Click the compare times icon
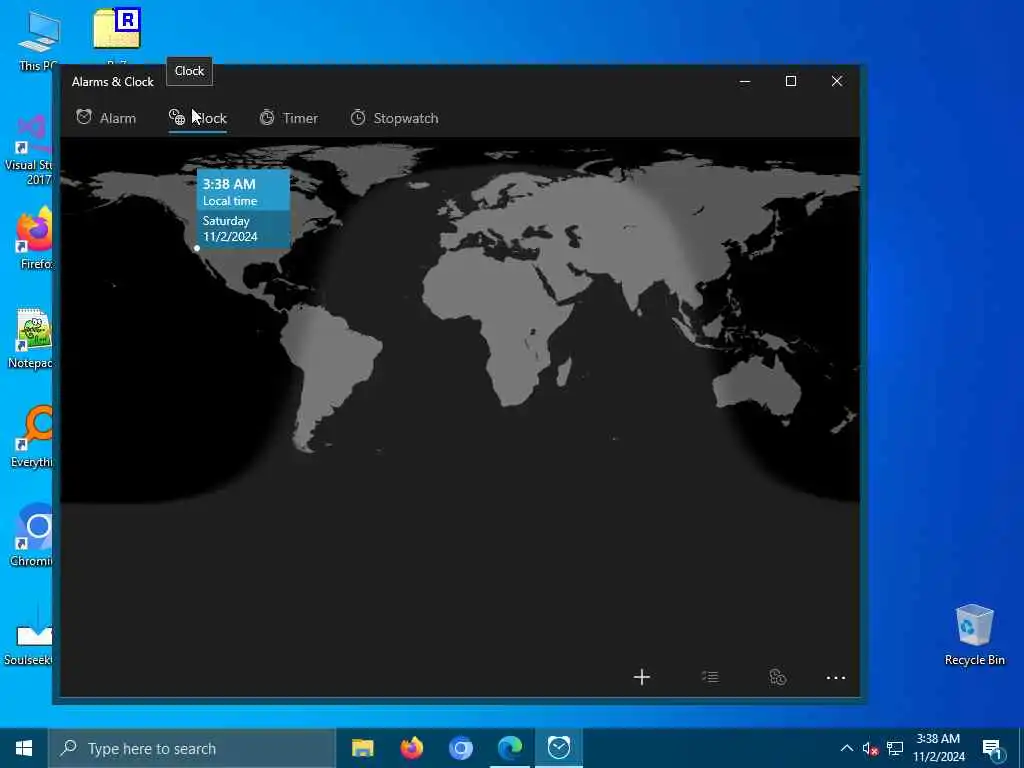1024x768 pixels. click(777, 677)
